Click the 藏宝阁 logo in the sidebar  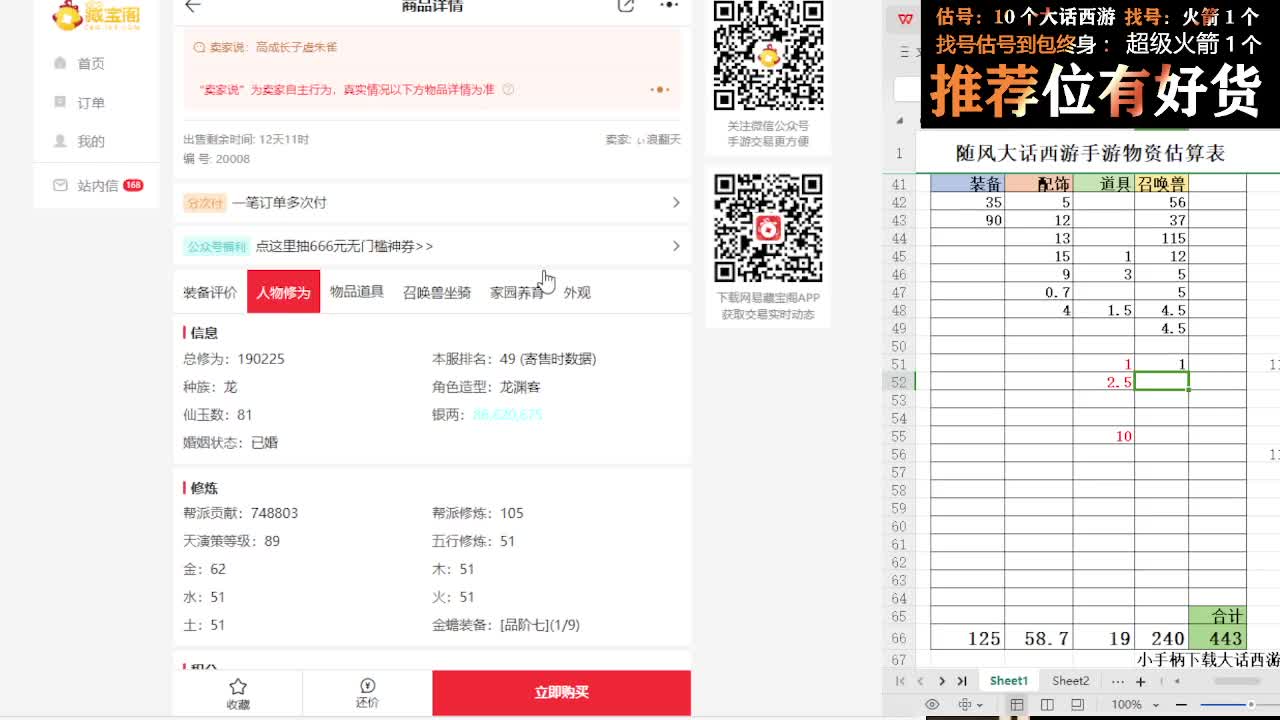(x=95, y=17)
